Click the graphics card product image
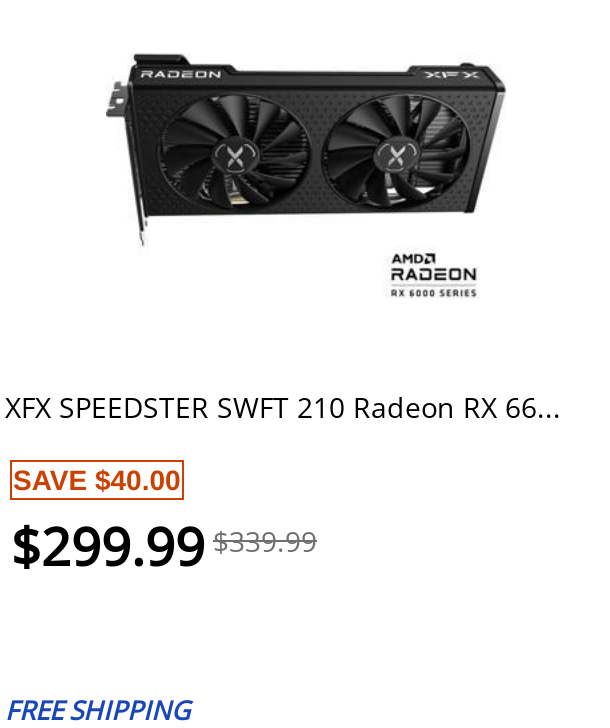This screenshot has height=728, width=610. (x=305, y=150)
